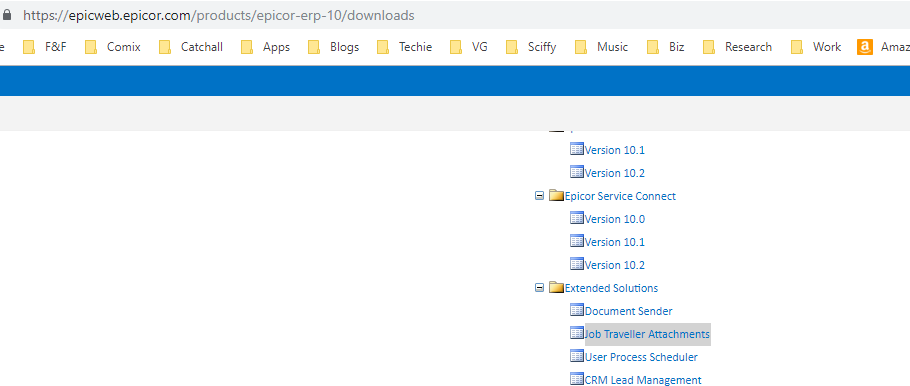The height and width of the screenshot is (386, 910).
Task: Click the table icon beside Service Connect Version 10.1
Action: pos(577,241)
